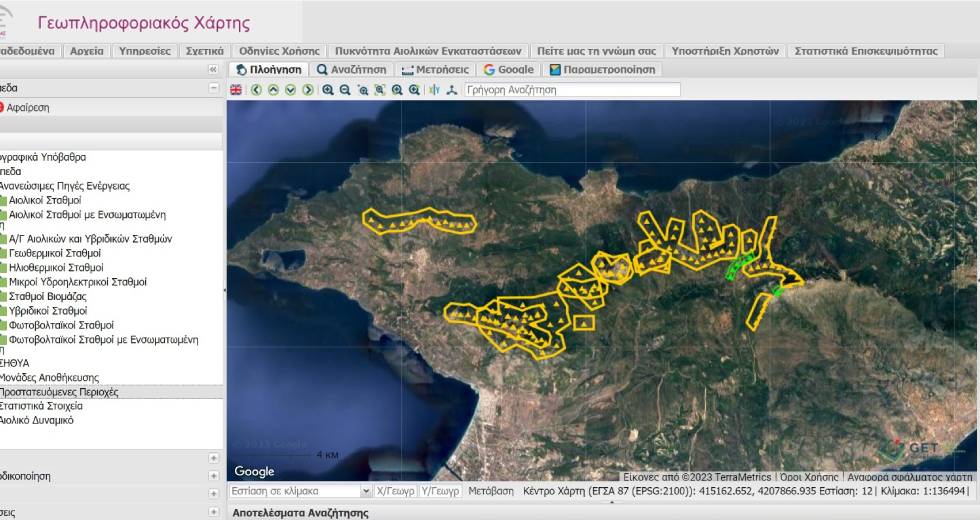The width and height of the screenshot is (980, 520).
Task: Open the Υποστήριξη Χρηστών menu
Action: tap(725, 51)
